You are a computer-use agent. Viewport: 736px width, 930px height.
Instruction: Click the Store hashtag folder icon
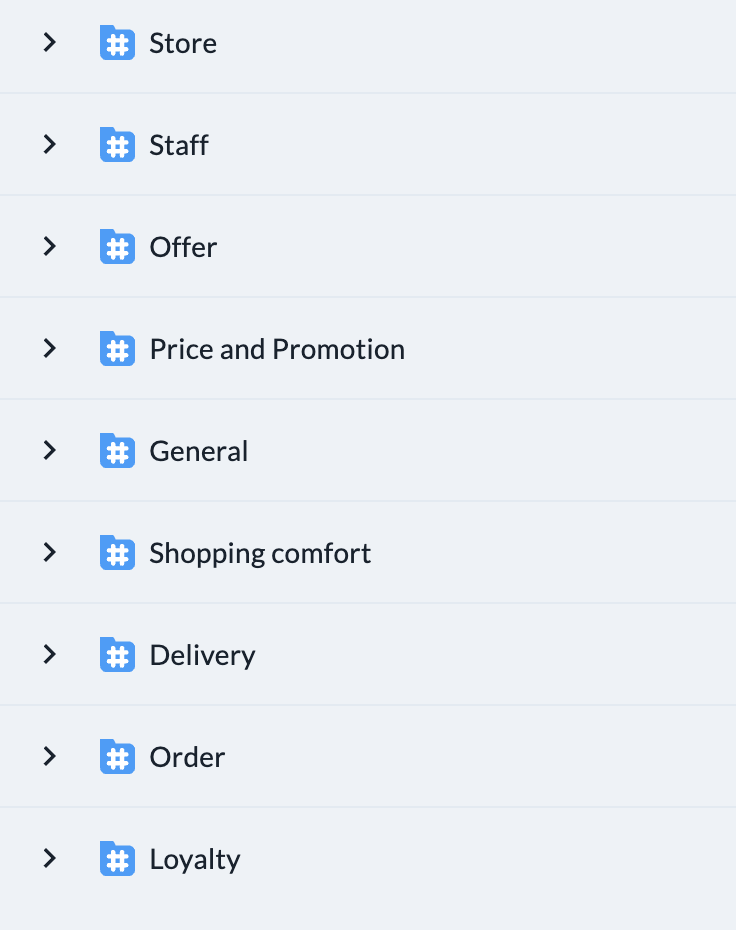click(x=117, y=43)
